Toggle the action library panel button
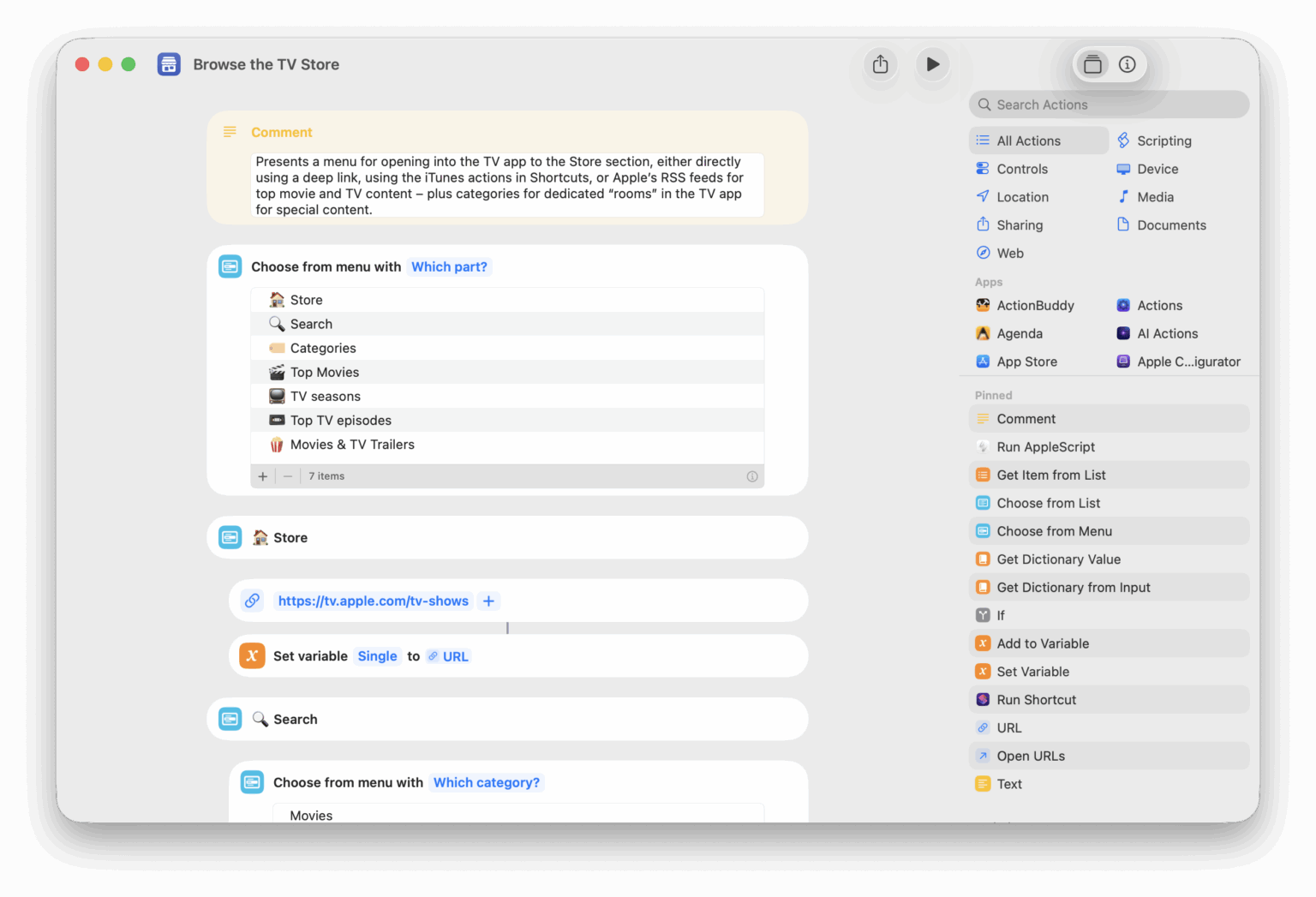 pyautogui.click(x=1092, y=64)
